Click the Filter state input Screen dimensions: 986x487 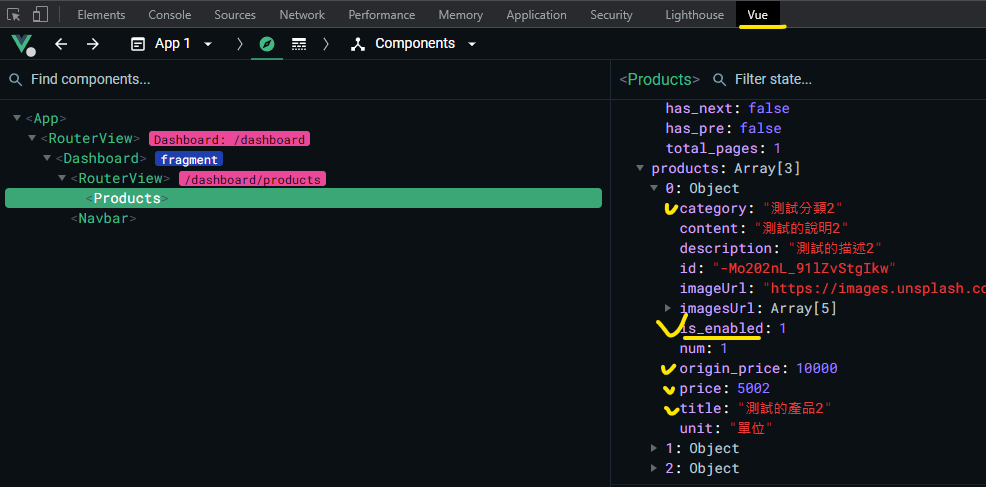click(800, 79)
